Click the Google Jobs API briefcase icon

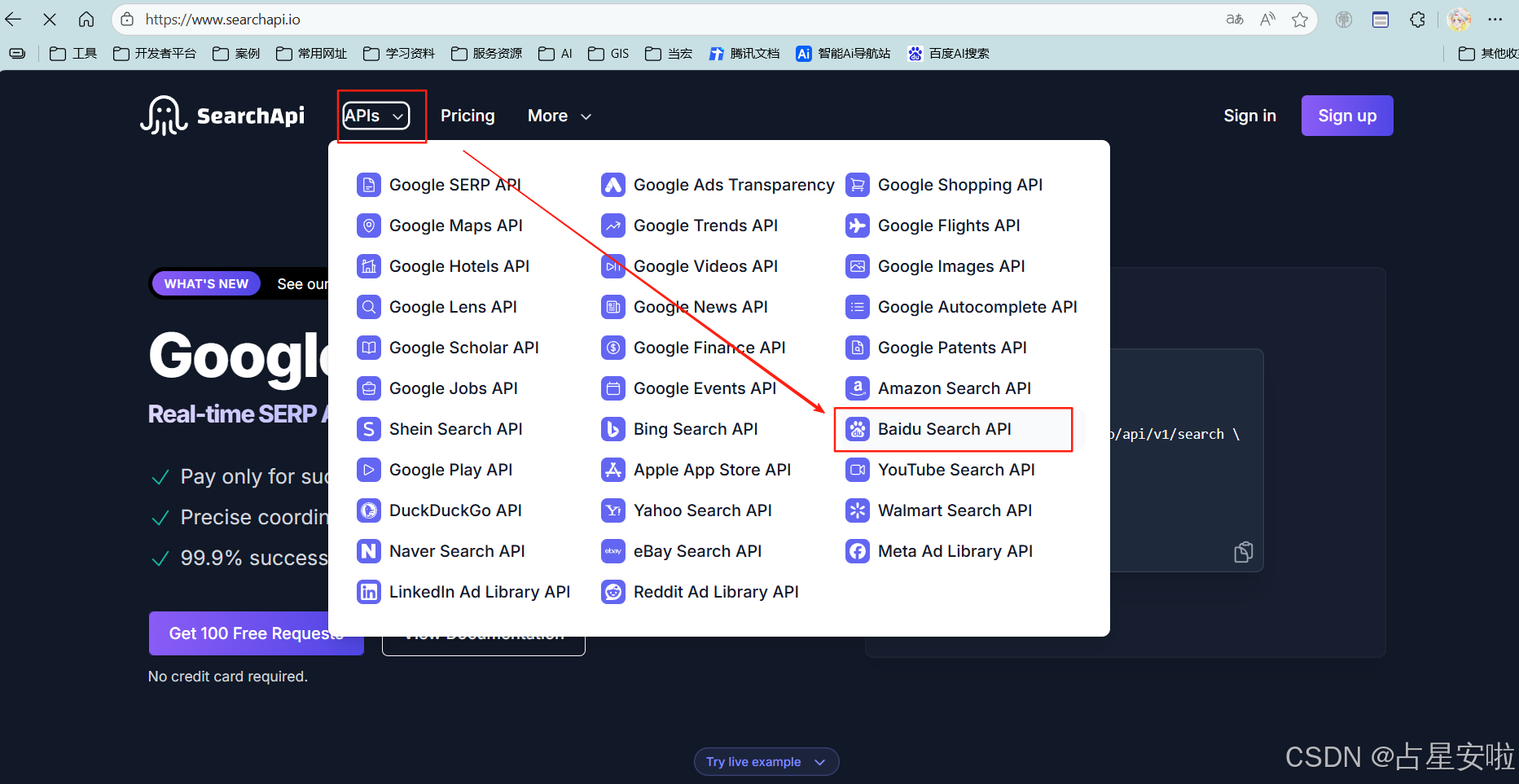point(369,388)
